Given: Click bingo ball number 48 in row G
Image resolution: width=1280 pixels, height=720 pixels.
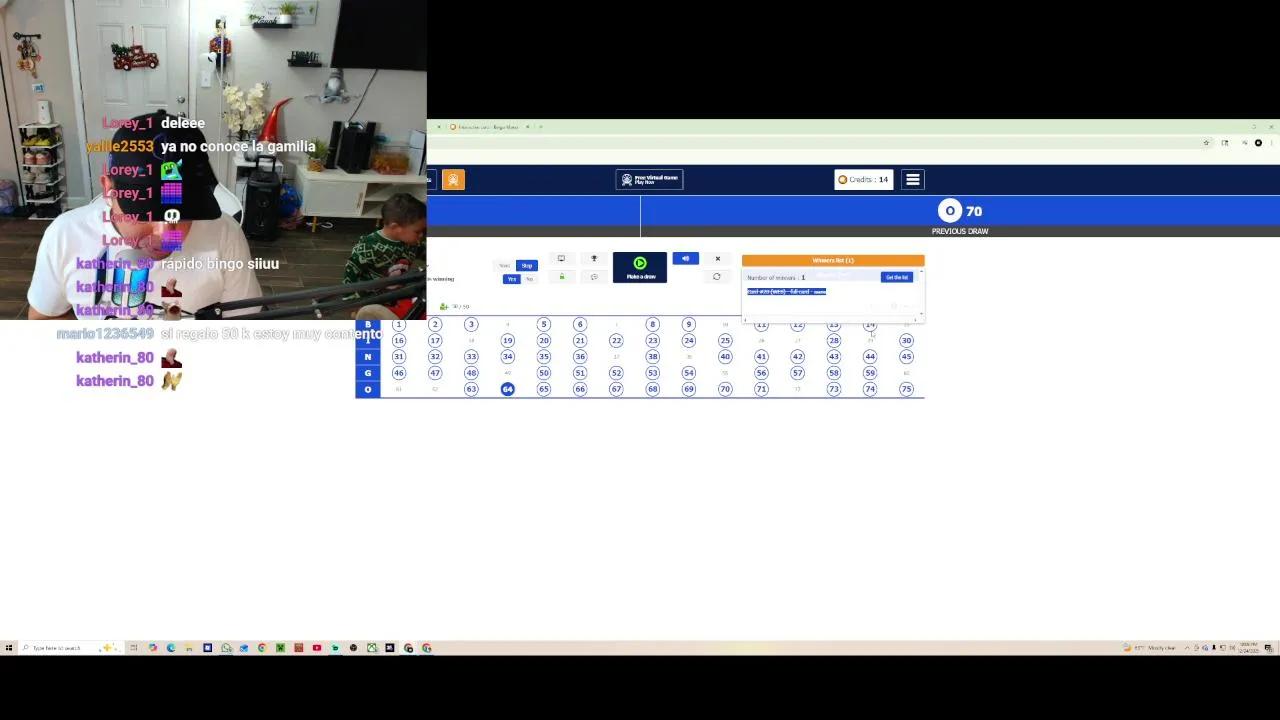Looking at the screenshot, I should [x=471, y=373].
